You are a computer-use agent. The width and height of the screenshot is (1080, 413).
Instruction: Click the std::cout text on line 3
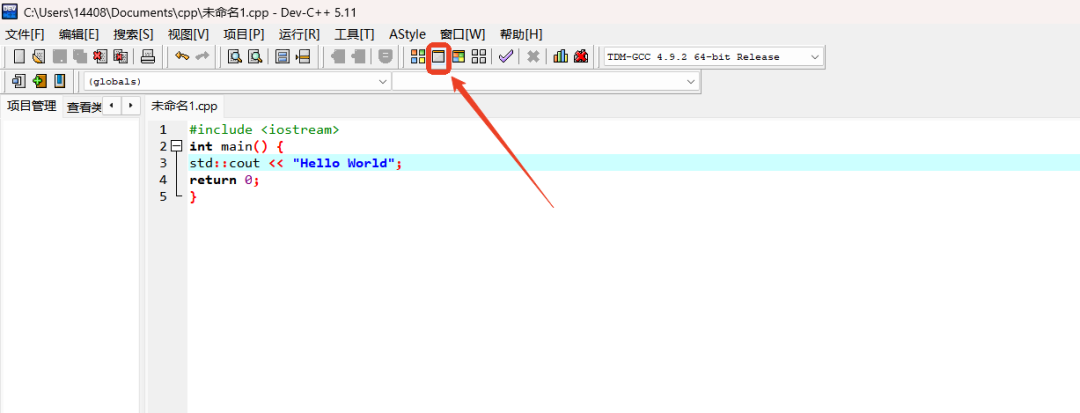[225, 163]
